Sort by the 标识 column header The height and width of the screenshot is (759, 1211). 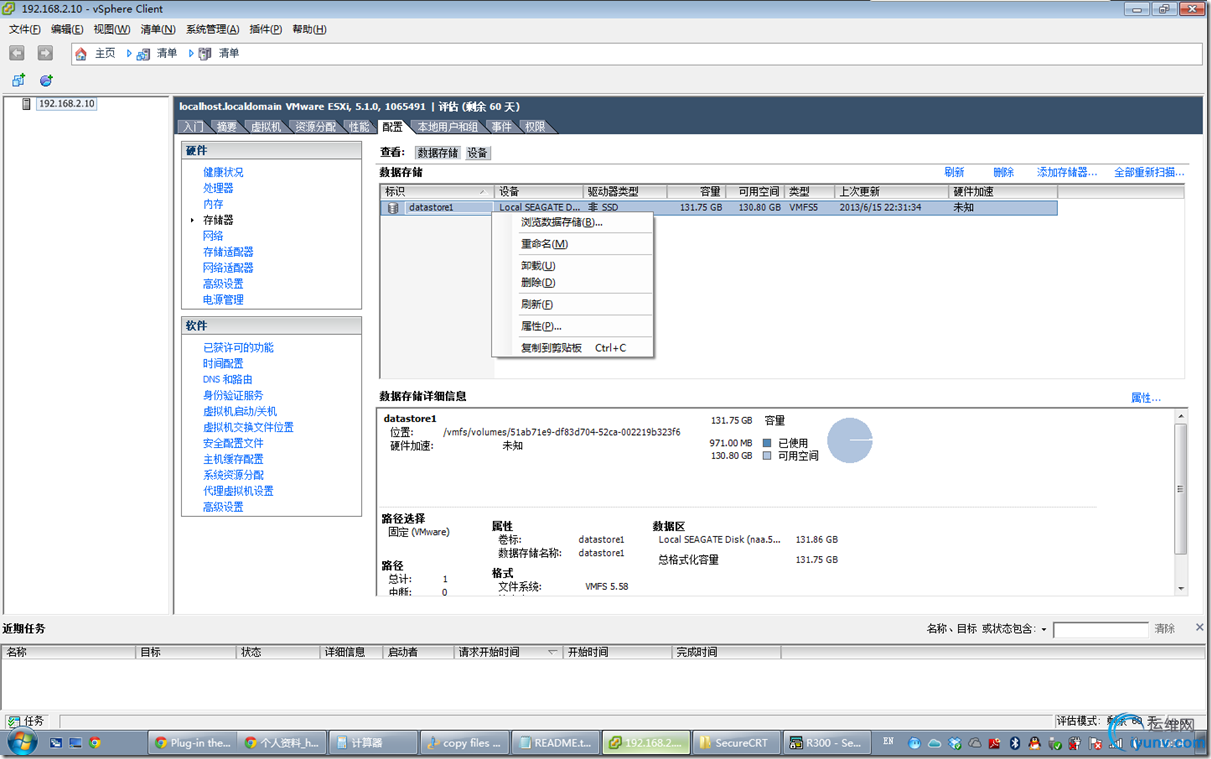pos(437,191)
